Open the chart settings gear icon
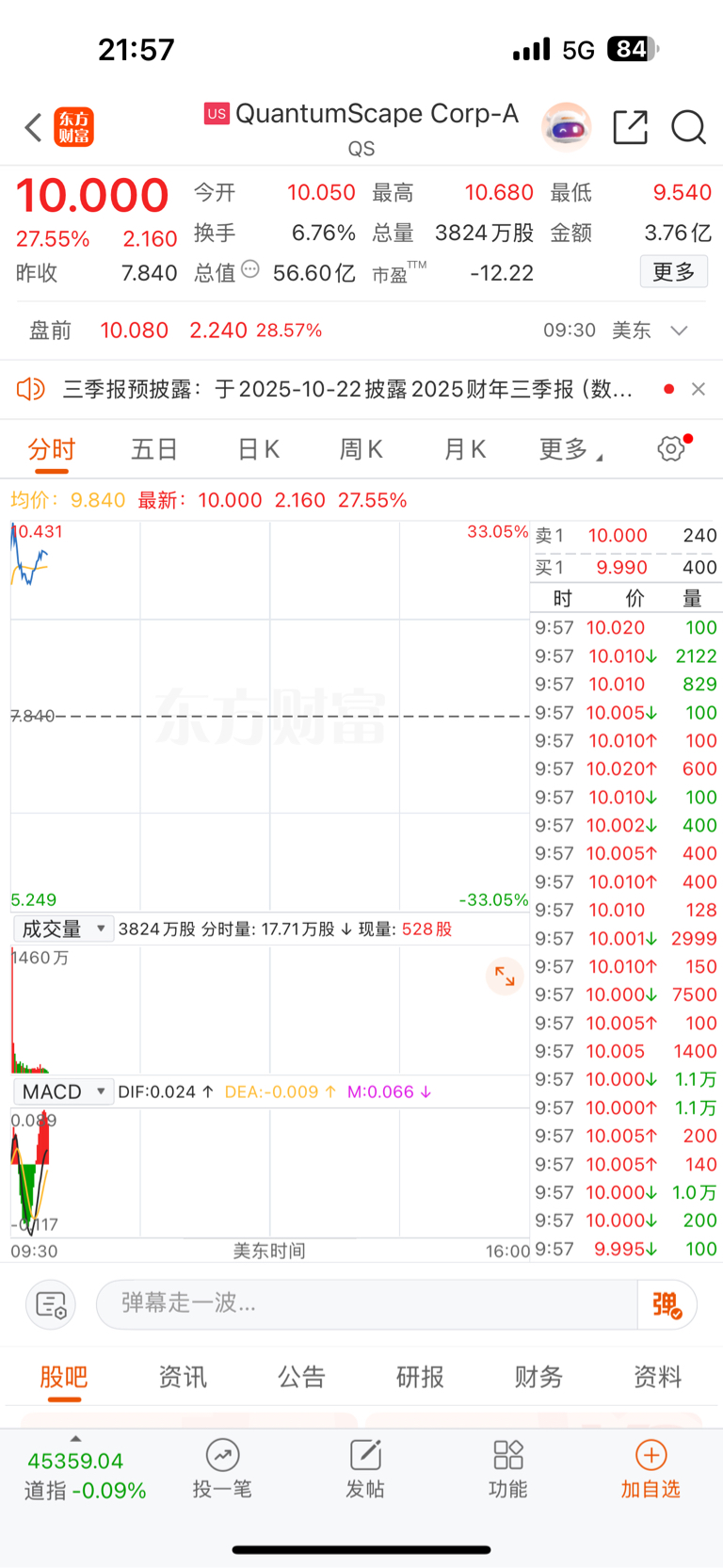Screen dimensions: 723x1568 coord(671,448)
